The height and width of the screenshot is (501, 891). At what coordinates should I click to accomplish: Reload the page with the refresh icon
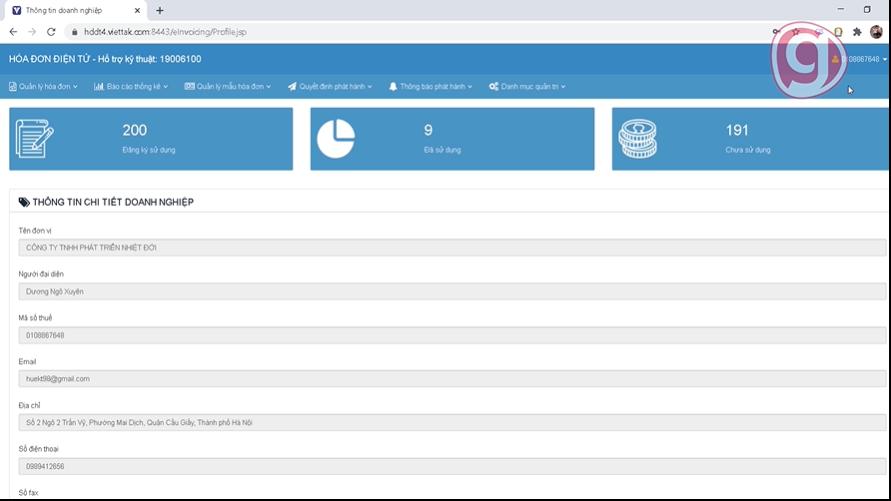click(x=51, y=32)
